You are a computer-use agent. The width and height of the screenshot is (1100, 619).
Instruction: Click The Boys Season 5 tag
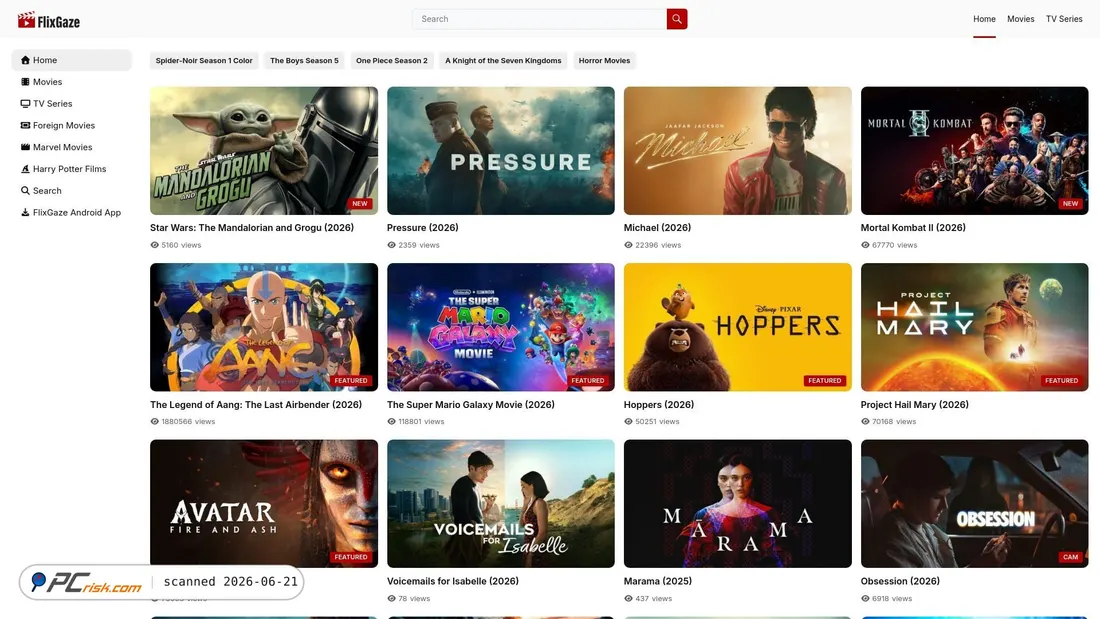[304, 60]
